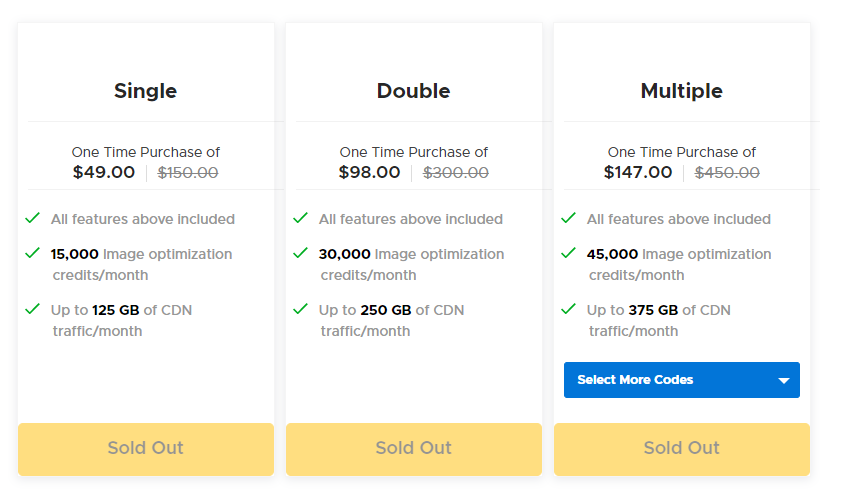Select the Multiple plan heading
Screen dimensions: 842x489
[682, 91]
